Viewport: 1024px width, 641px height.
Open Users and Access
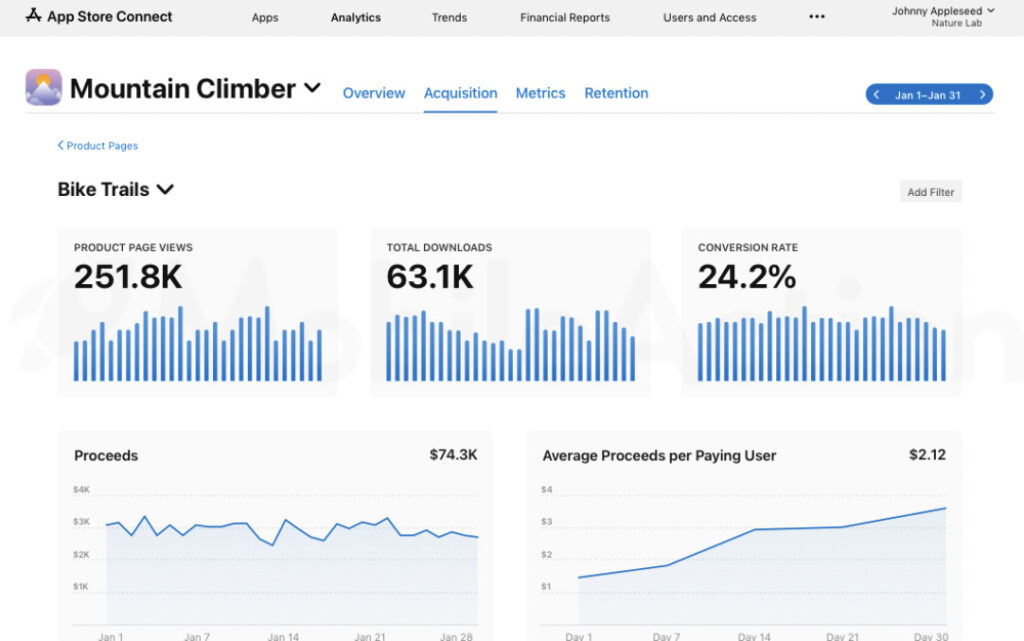[x=710, y=18]
